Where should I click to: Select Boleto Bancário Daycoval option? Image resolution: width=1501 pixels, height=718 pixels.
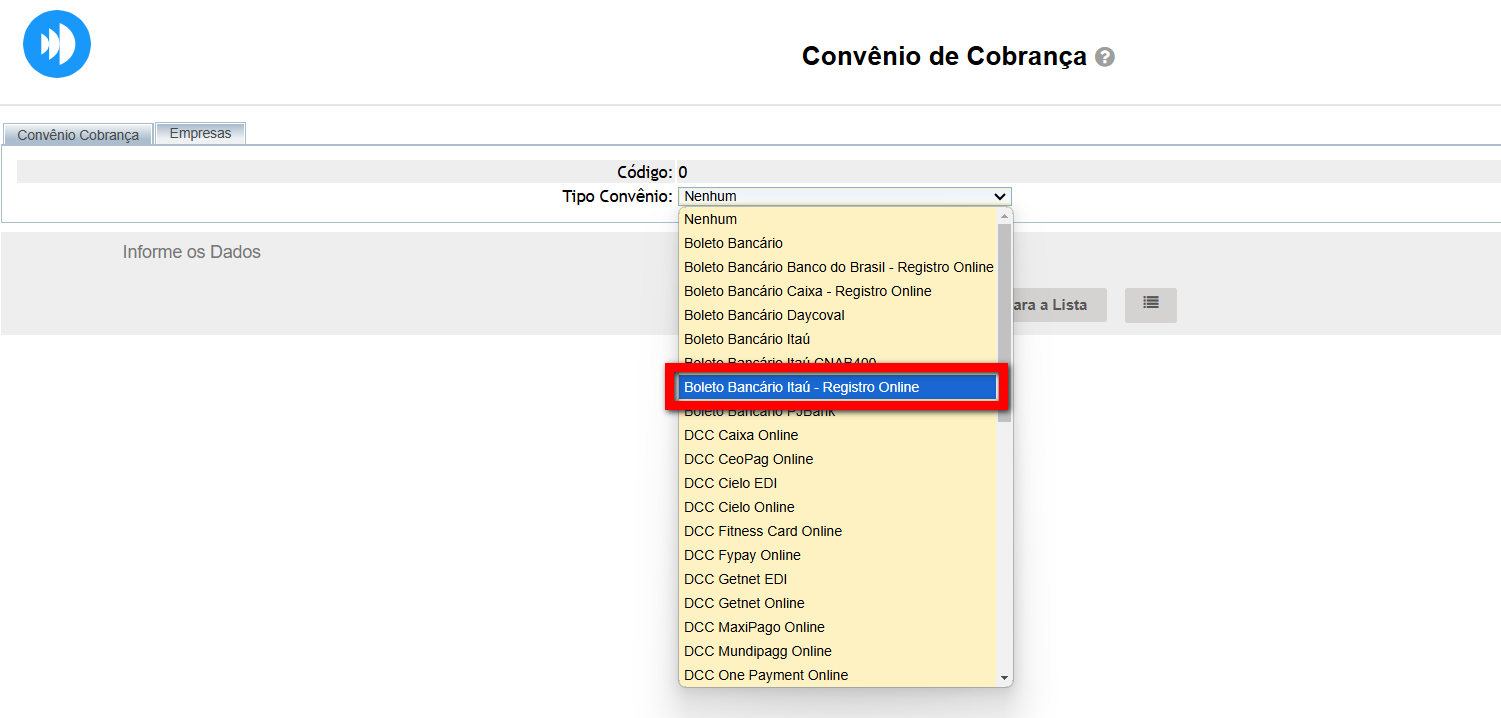point(838,315)
